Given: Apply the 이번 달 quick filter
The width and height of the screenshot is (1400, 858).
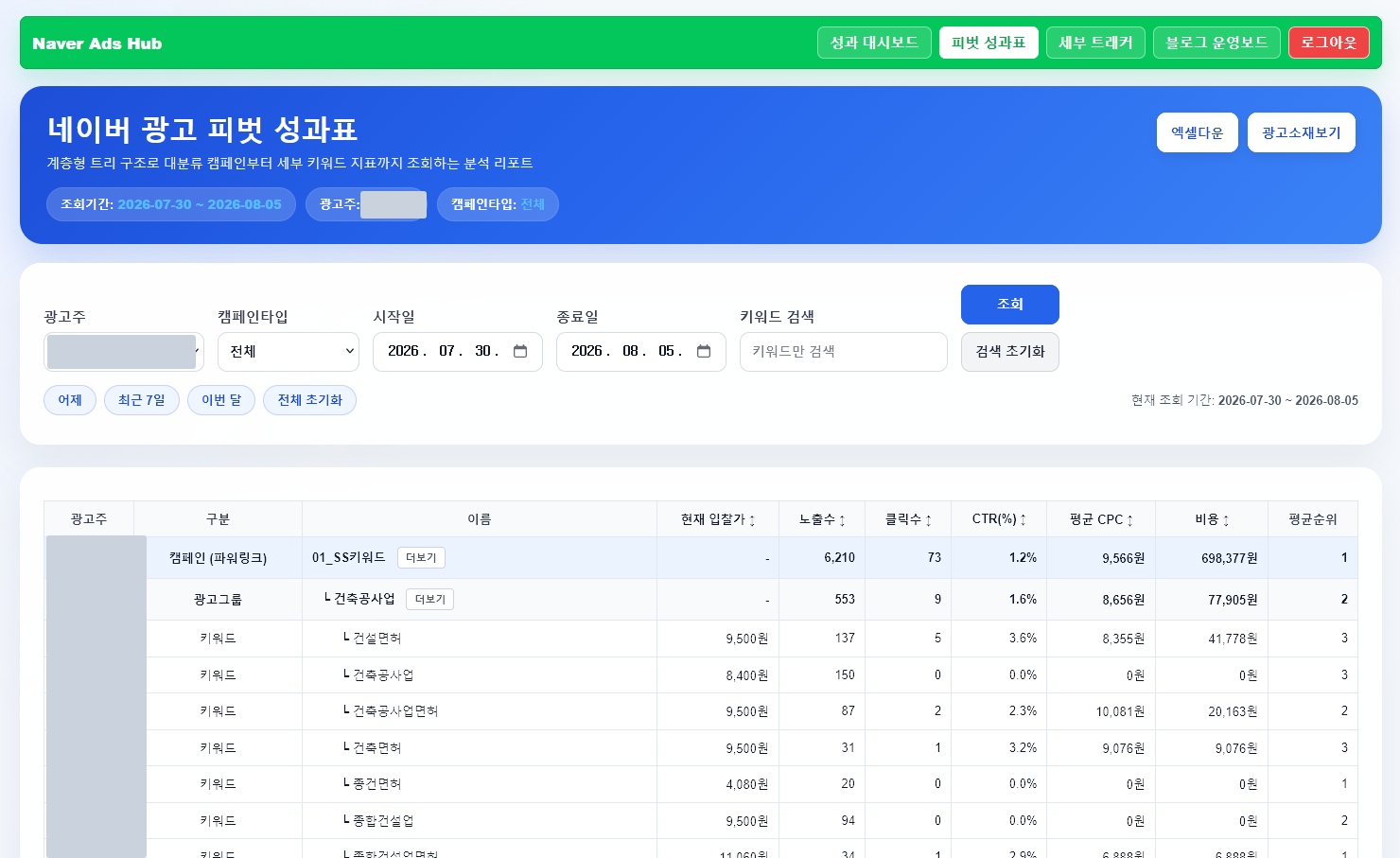Looking at the screenshot, I should (x=221, y=400).
